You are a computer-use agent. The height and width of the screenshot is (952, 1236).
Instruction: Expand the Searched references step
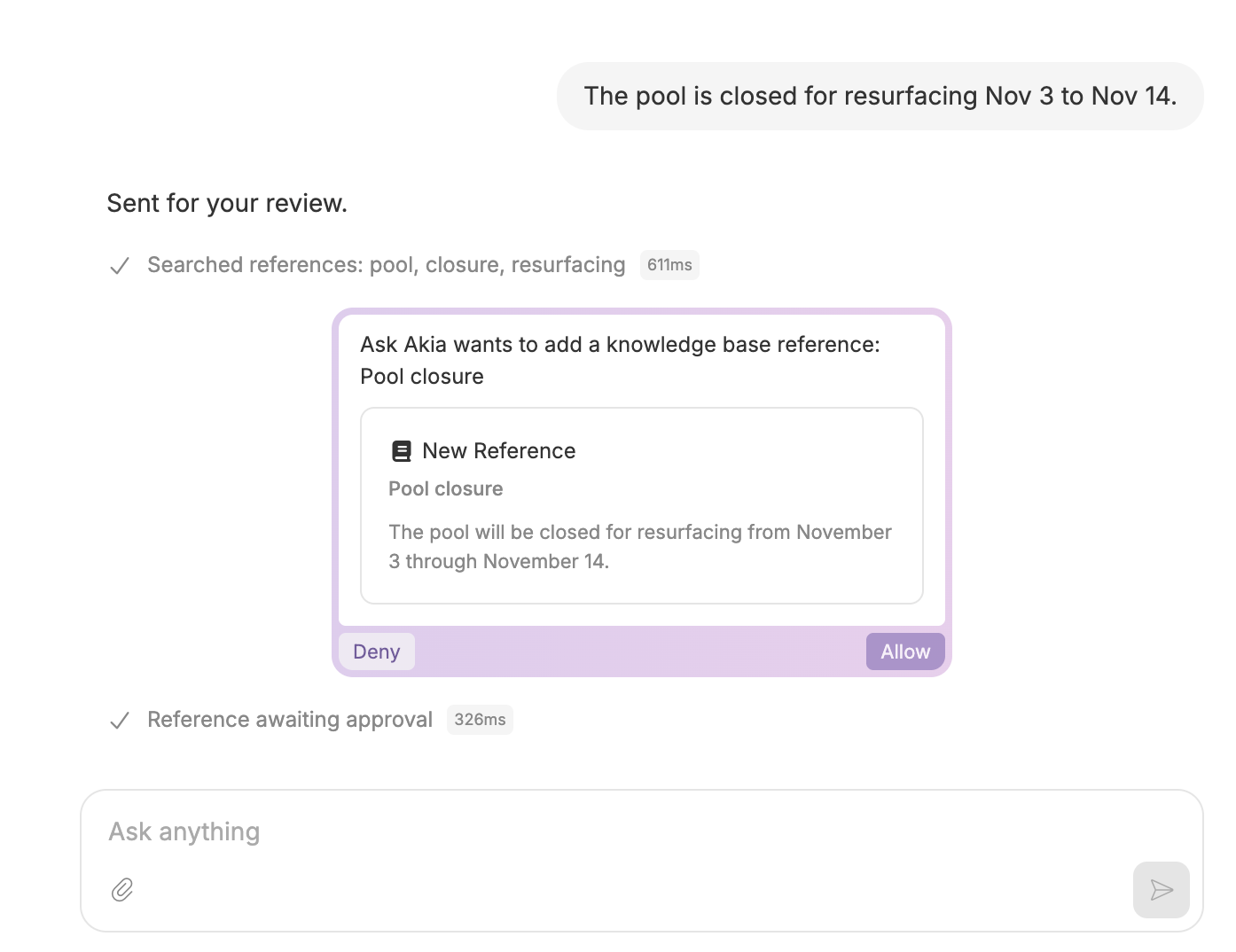387,265
